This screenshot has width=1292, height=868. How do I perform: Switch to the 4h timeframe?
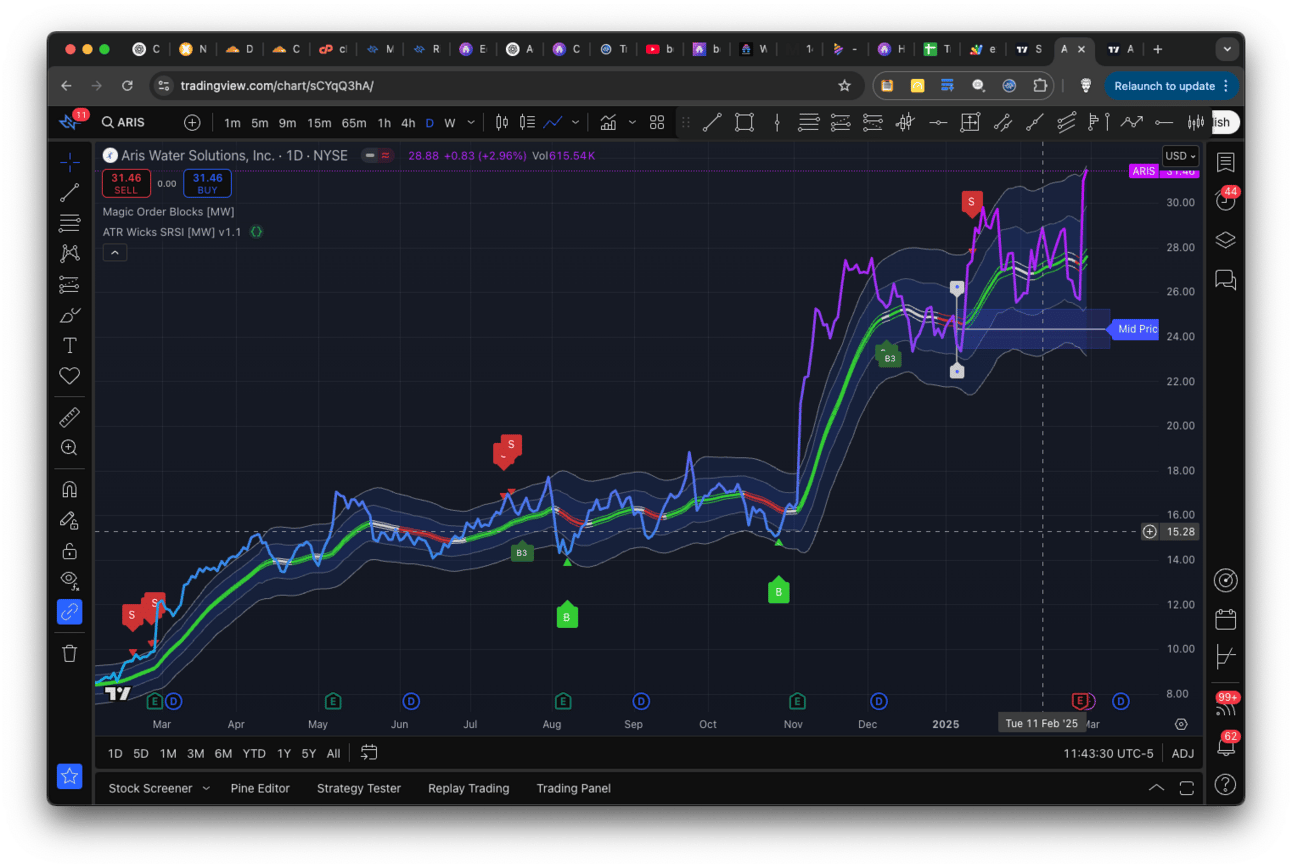click(x=408, y=123)
